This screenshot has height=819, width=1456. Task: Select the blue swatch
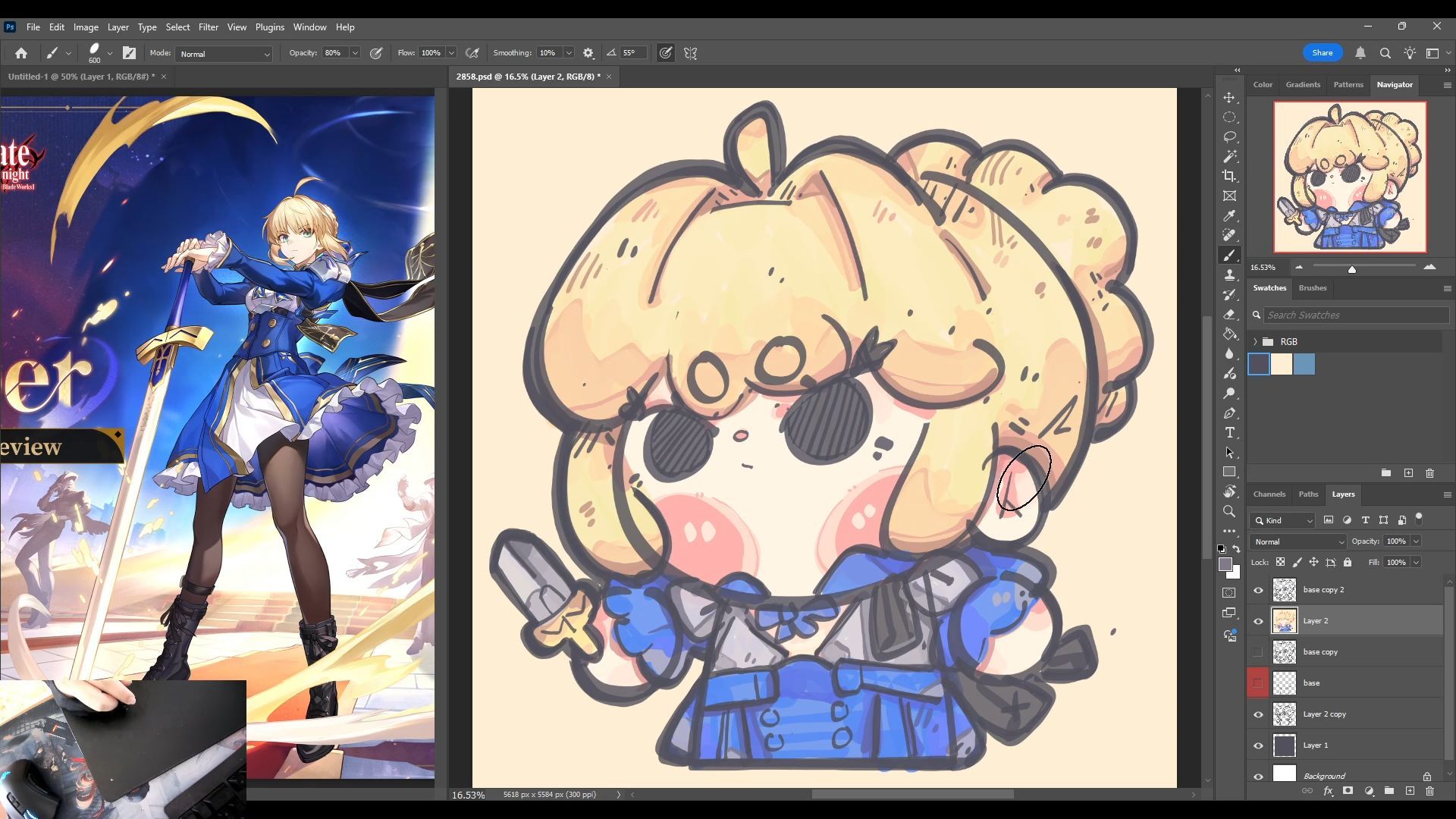[x=1304, y=365]
